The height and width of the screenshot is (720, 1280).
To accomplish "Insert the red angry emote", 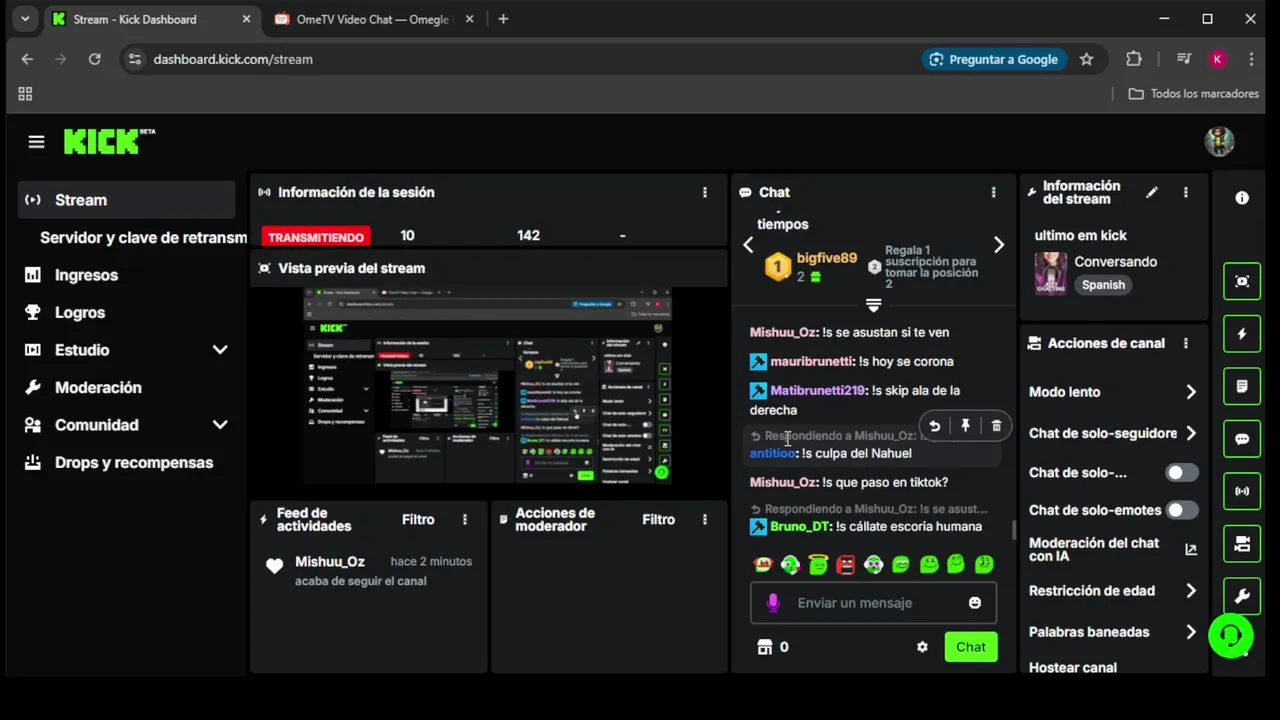I will (846, 565).
